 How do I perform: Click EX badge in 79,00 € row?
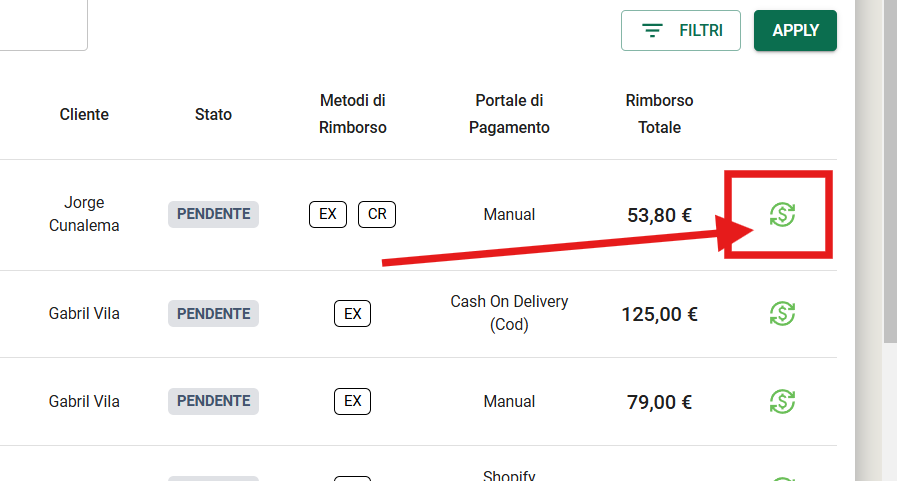[352, 401]
